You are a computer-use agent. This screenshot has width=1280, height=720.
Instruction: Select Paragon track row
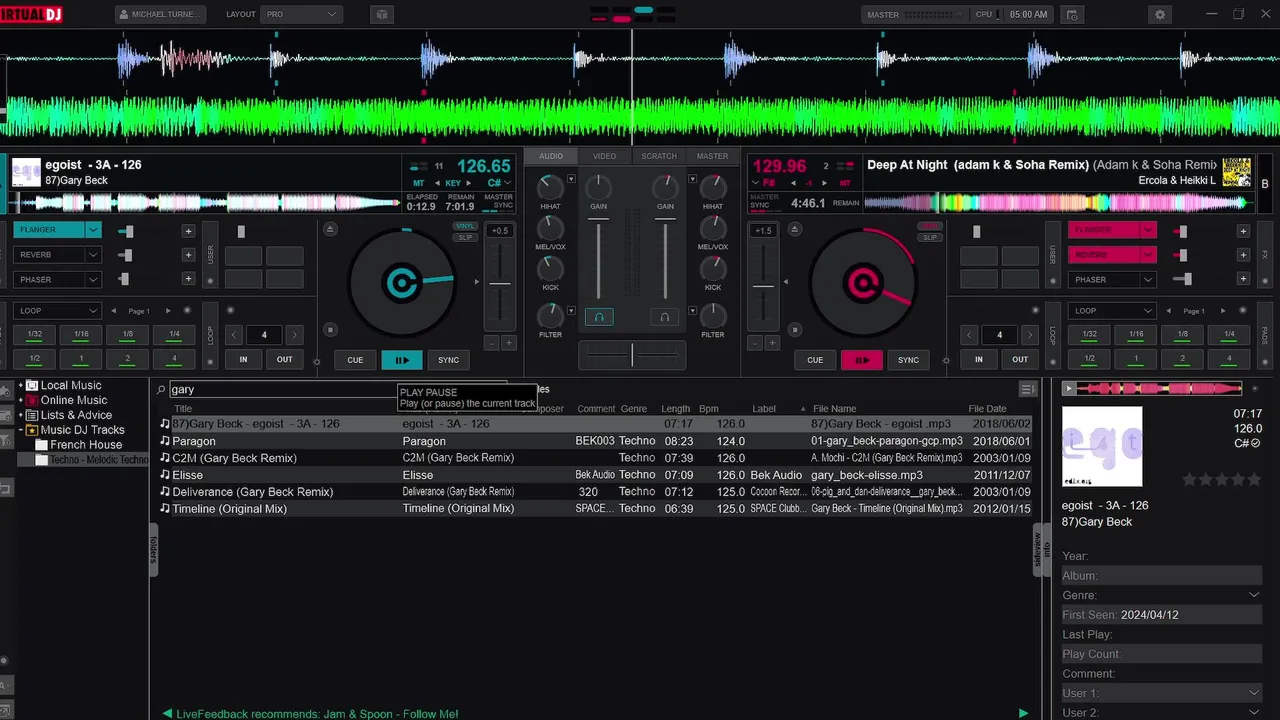click(595, 441)
